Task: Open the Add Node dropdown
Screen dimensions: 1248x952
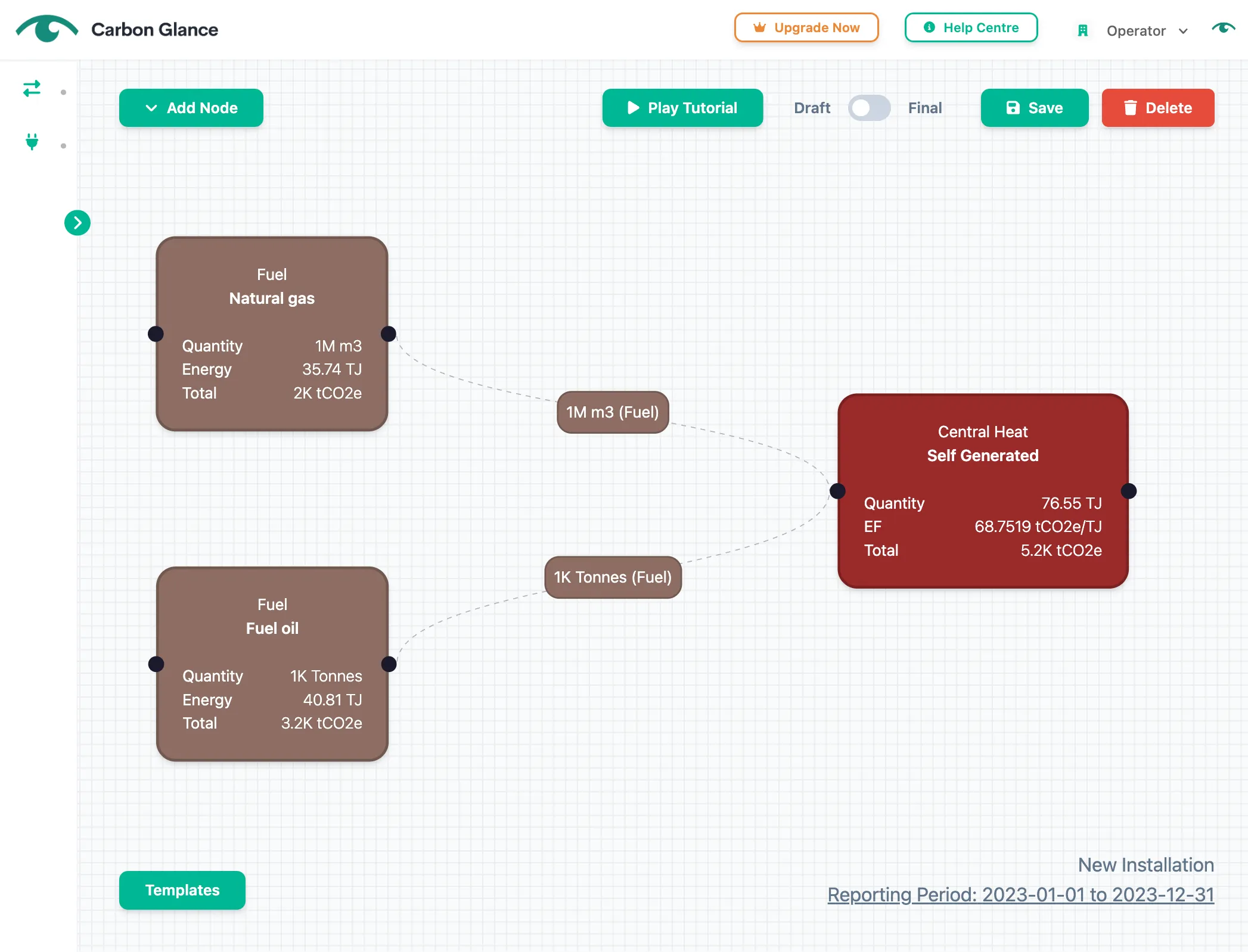Action: [x=191, y=108]
